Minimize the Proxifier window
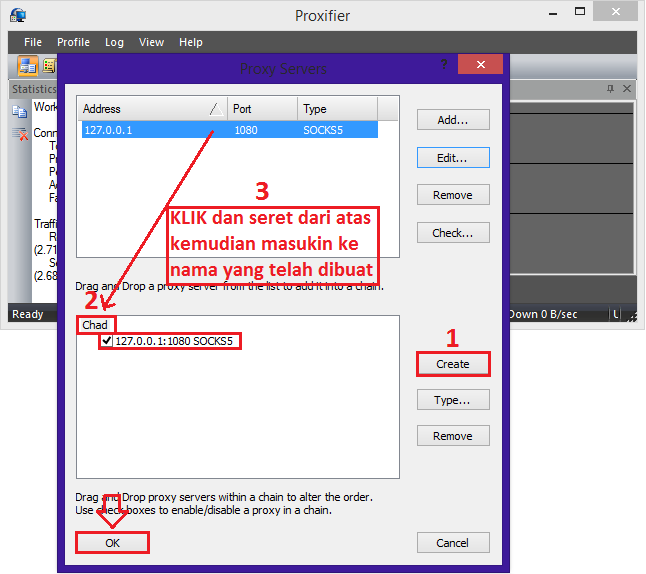646x574 pixels. point(553,12)
